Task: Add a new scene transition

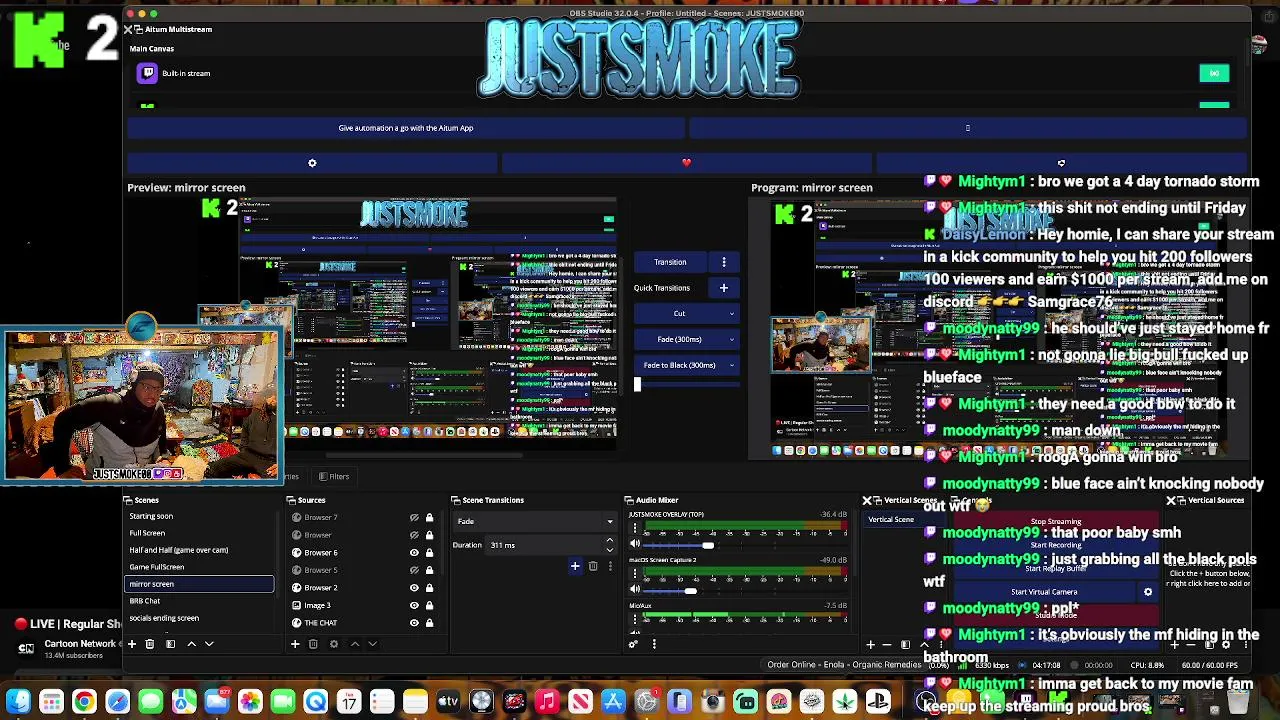Action: [x=575, y=566]
